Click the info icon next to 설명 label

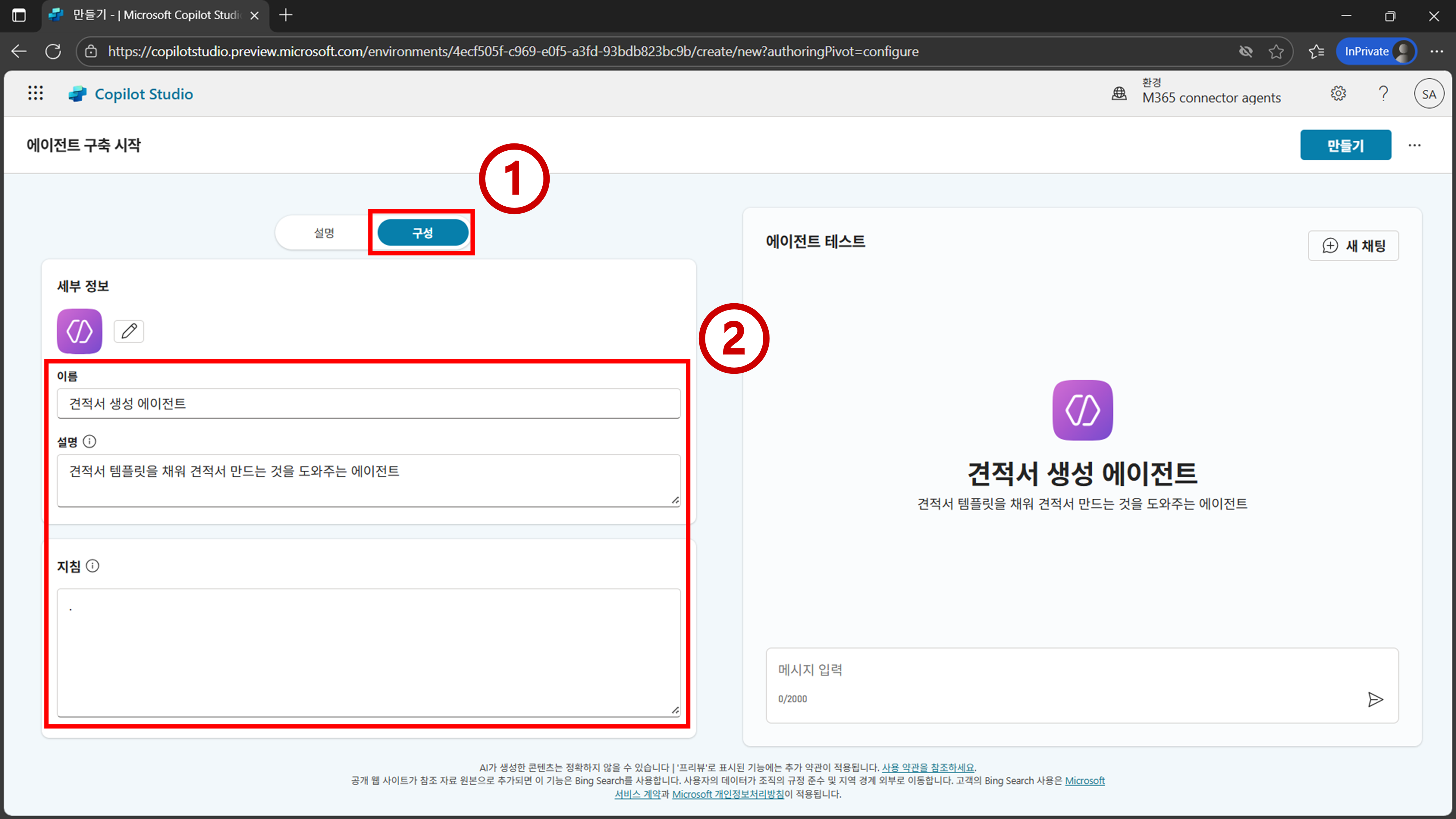[x=90, y=442]
